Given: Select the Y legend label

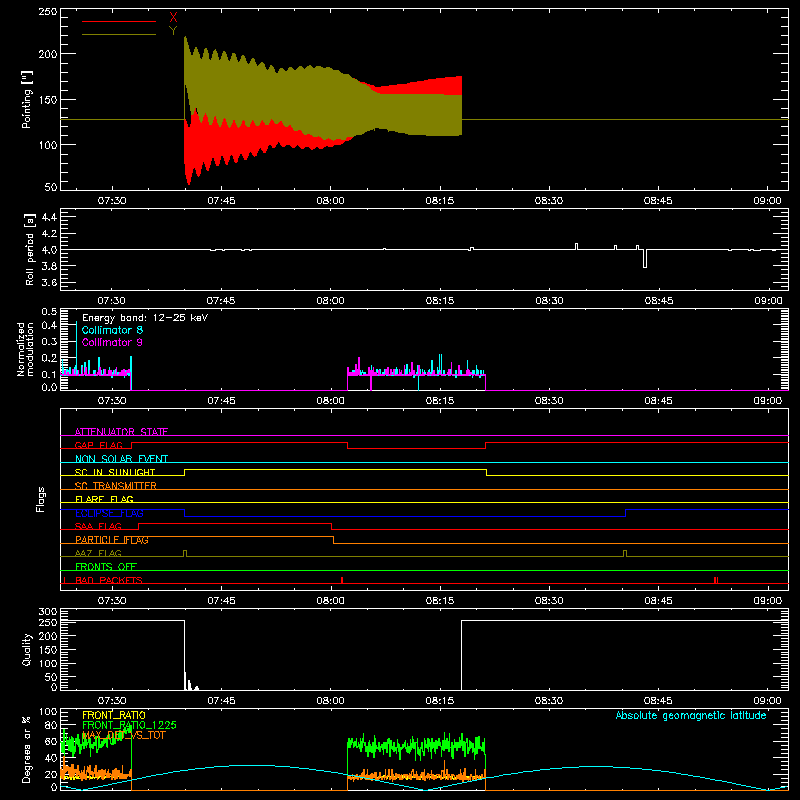Looking at the screenshot, I should coord(173,31).
